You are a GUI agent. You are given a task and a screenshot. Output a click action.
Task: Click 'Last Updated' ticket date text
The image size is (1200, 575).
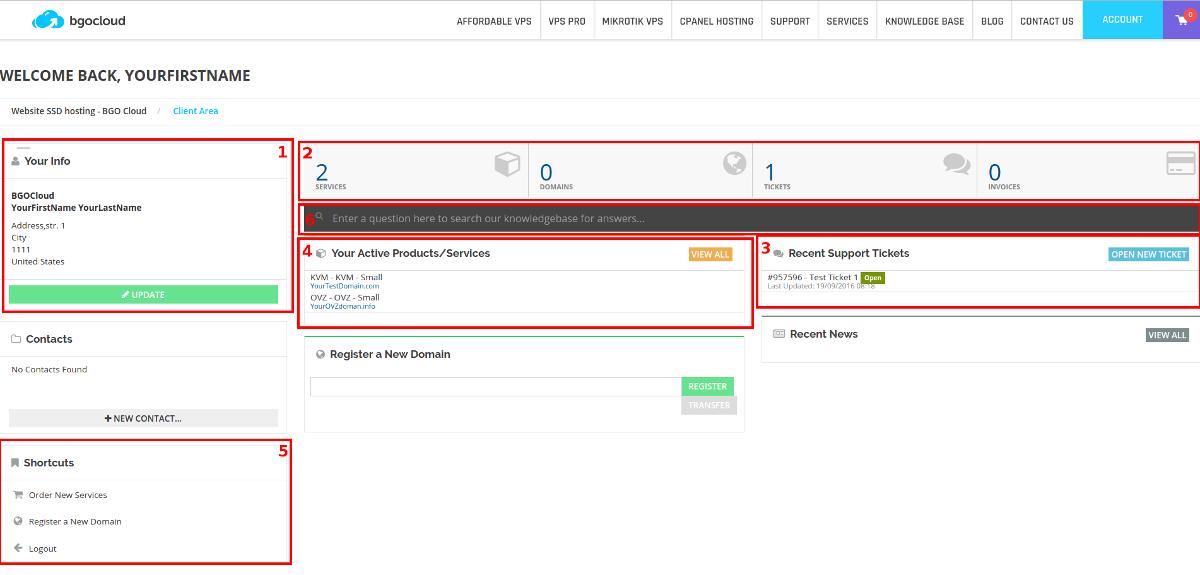point(821,286)
